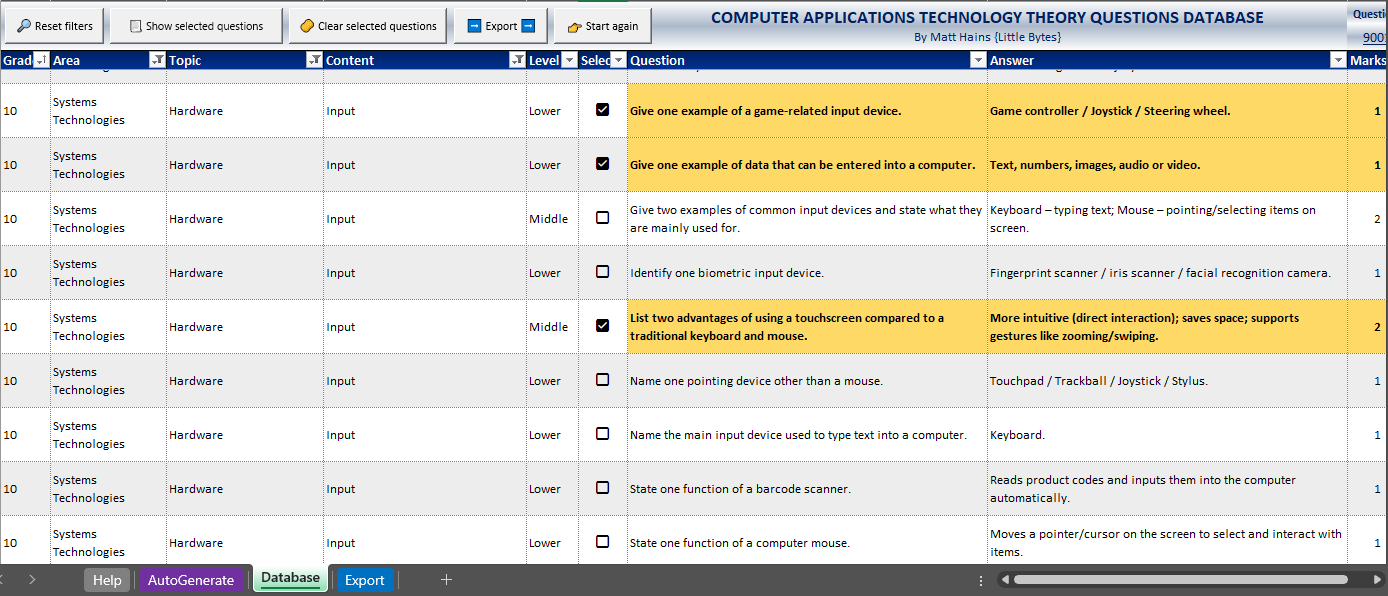Open the Export sheet tab
This screenshot has height=596, width=1388.
tap(364, 580)
